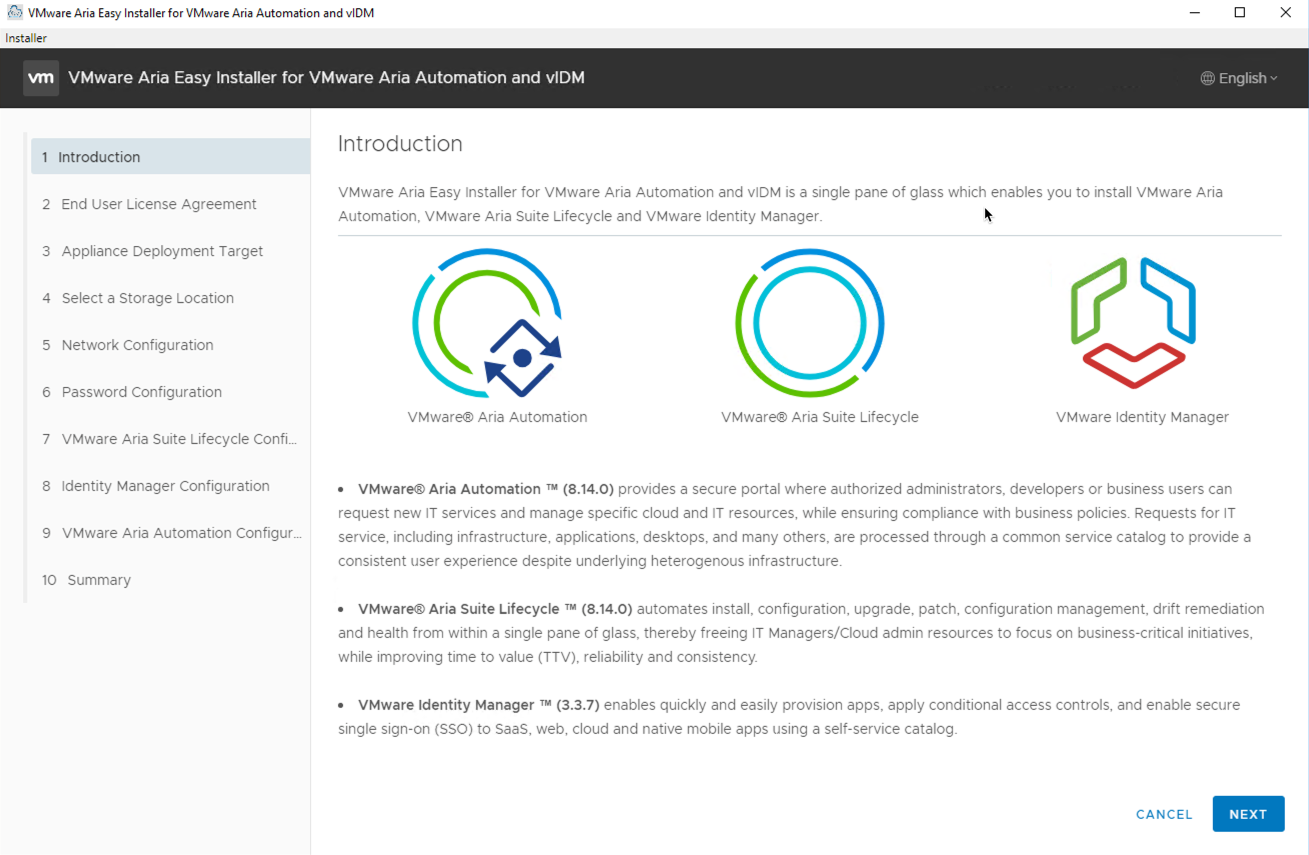Viewport: 1309px width, 855px height.
Task: Click the 'VMware® Aria Suite Lifecycle' label under icon
Action: pyautogui.click(x=820, y=417)
